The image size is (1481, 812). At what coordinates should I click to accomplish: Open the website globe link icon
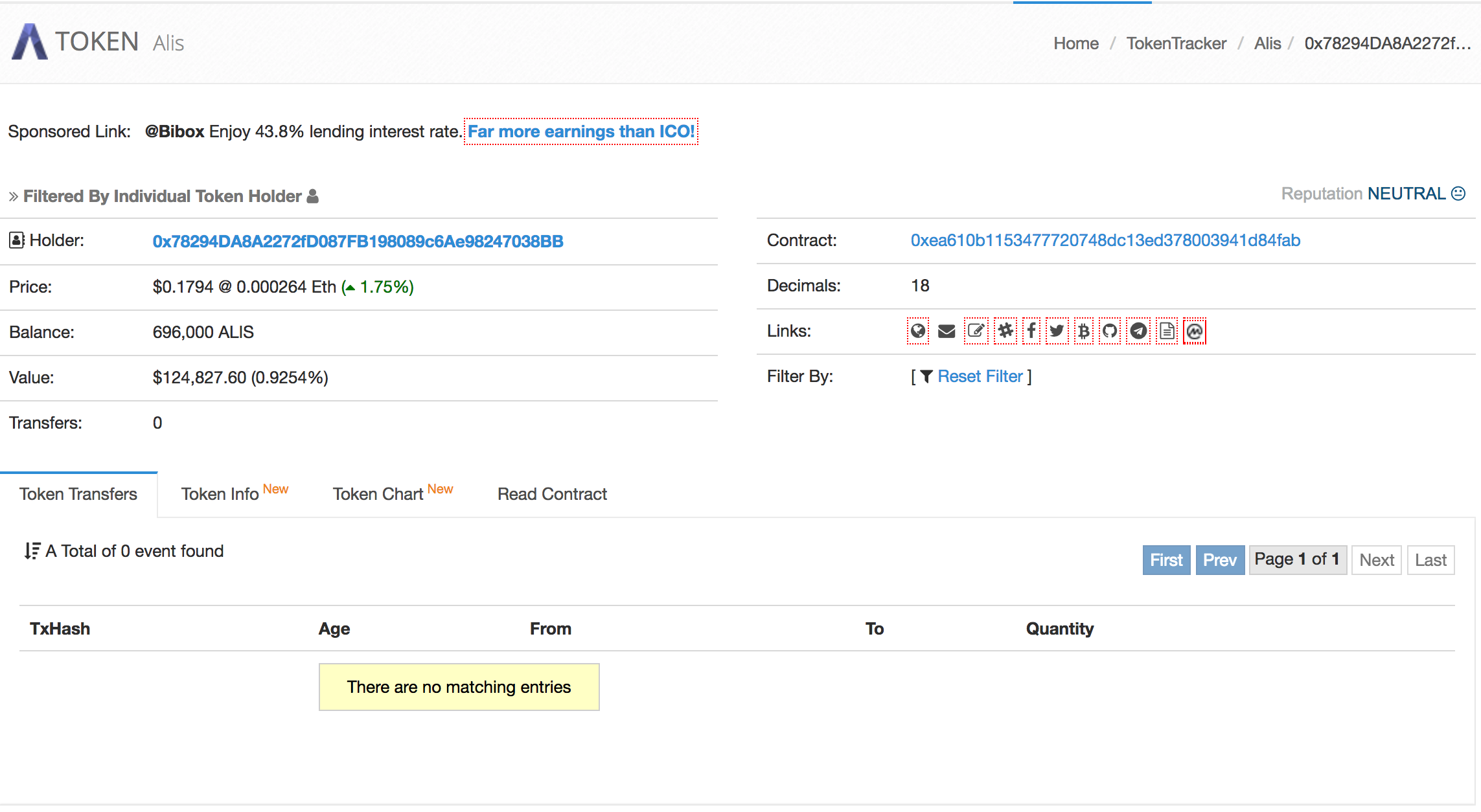(917, 331)
